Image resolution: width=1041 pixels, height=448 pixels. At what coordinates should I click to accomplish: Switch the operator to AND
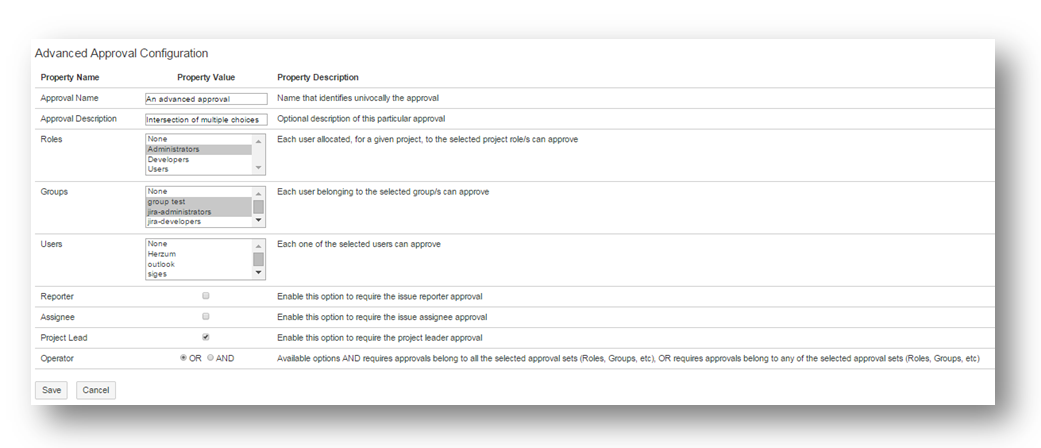(210, 358)
